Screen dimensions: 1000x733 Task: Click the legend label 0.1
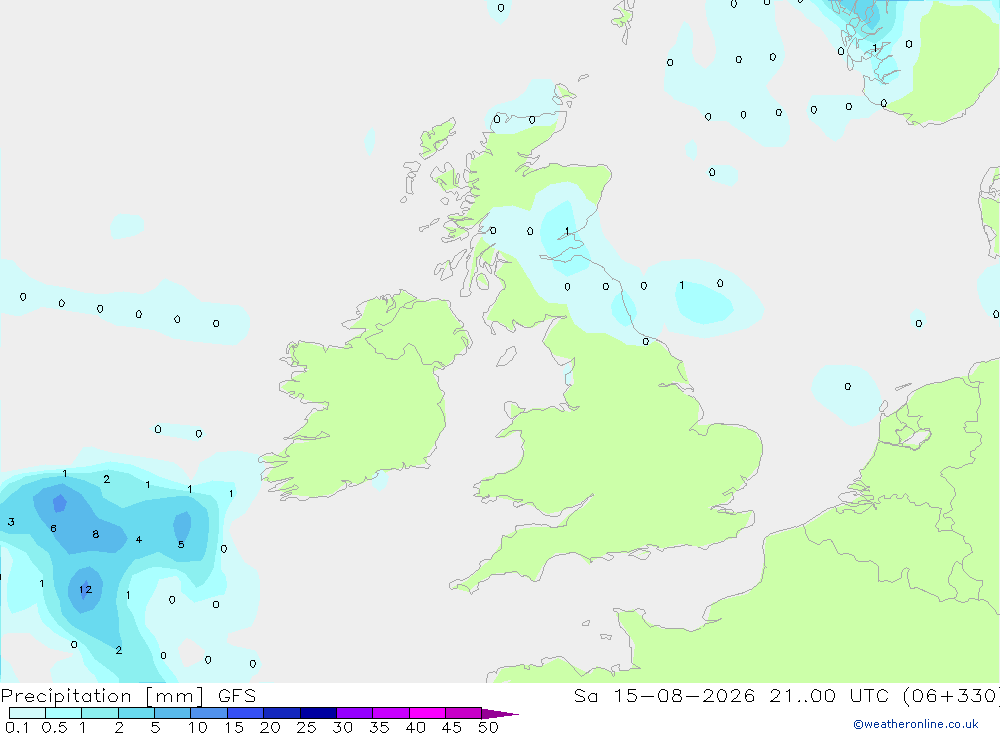(x=17, y=727)
